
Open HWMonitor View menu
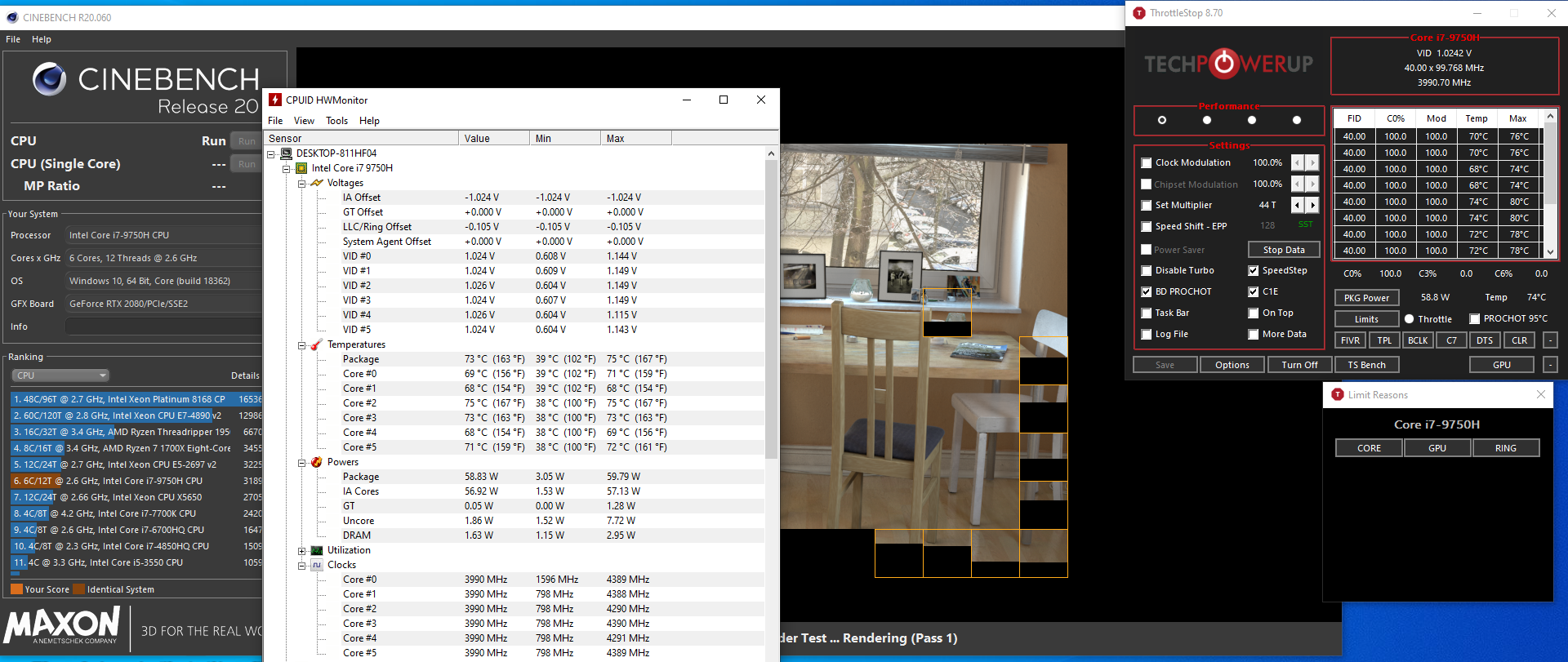304,121
